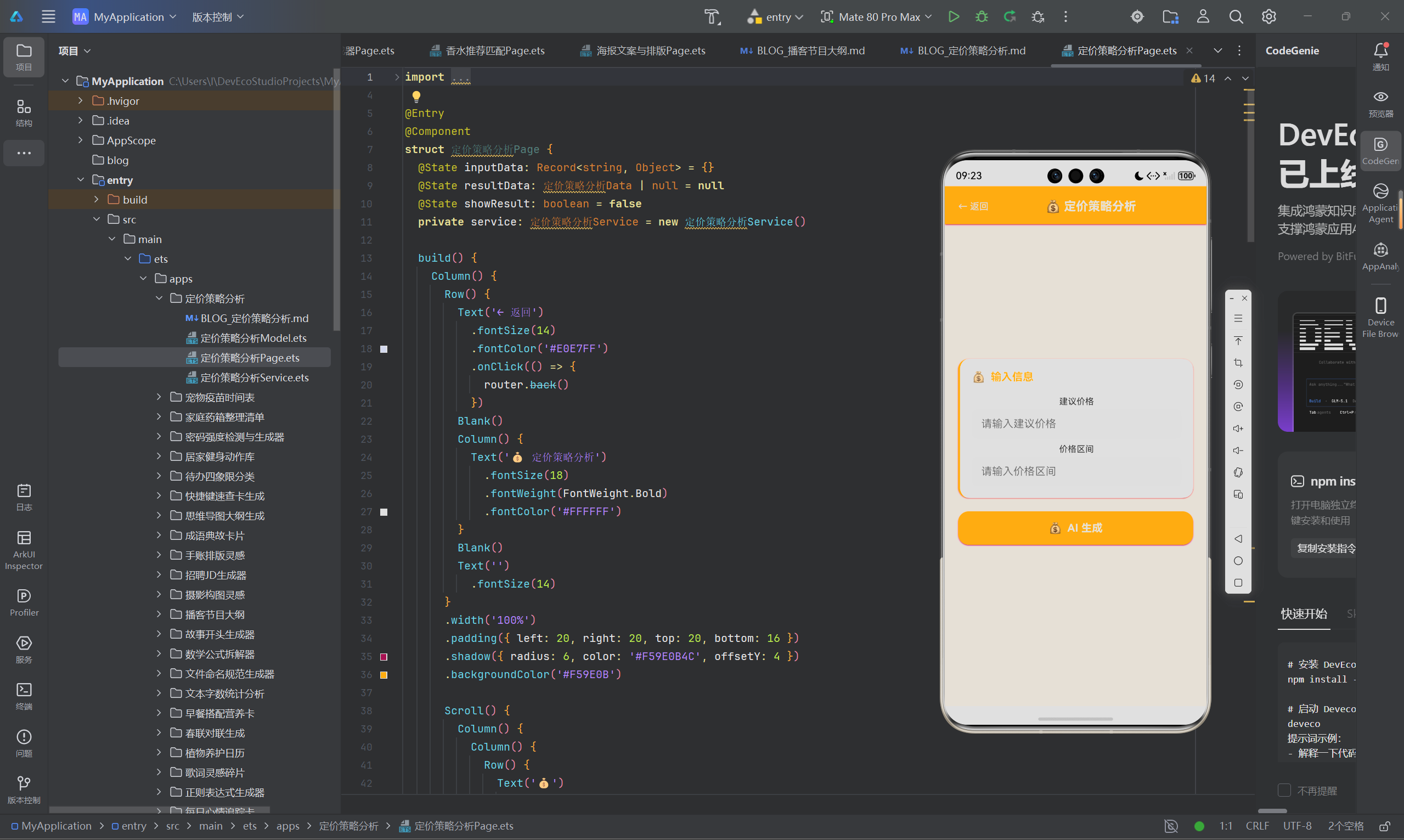1404x840 pixels.
Task: Click the search magnifier in title bar
Action: (x=1236, y=17)
